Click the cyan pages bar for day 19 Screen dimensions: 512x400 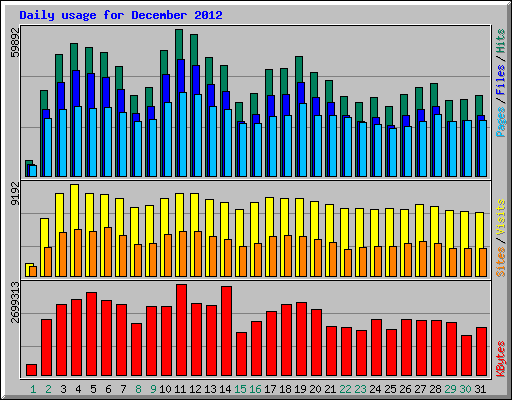[303, 140]
